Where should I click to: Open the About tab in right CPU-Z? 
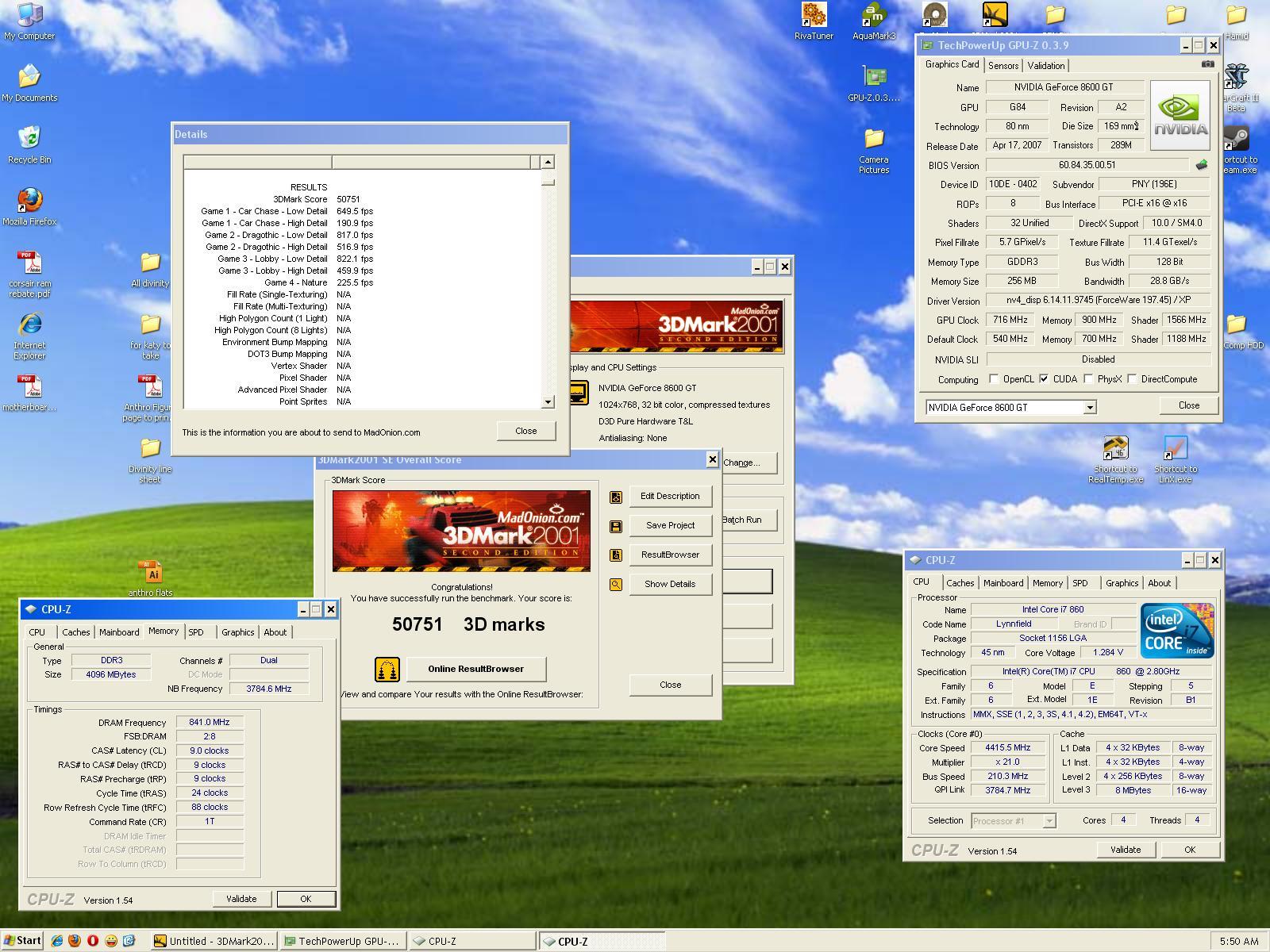[x=1159, y=583]
